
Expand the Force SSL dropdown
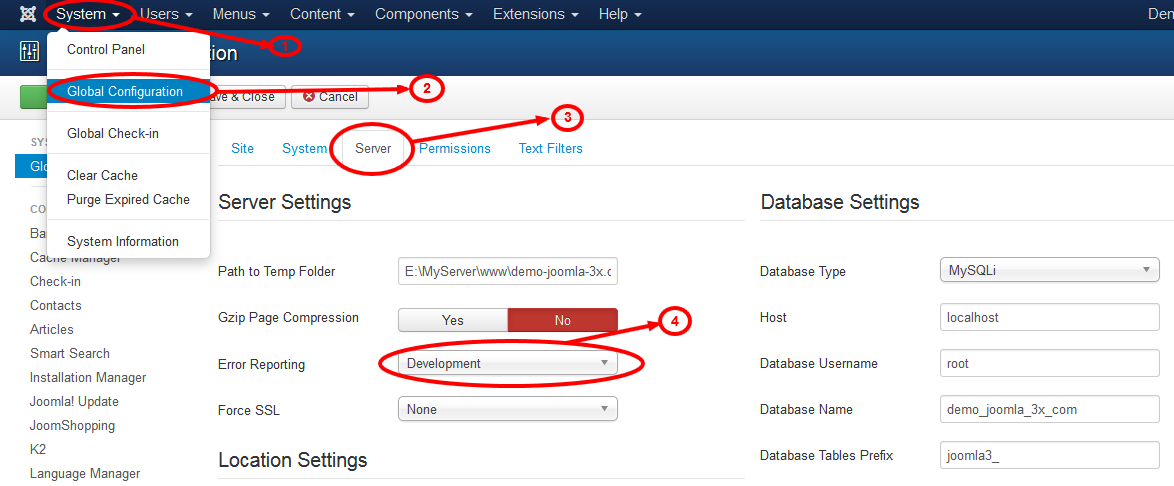click(507, 409)
